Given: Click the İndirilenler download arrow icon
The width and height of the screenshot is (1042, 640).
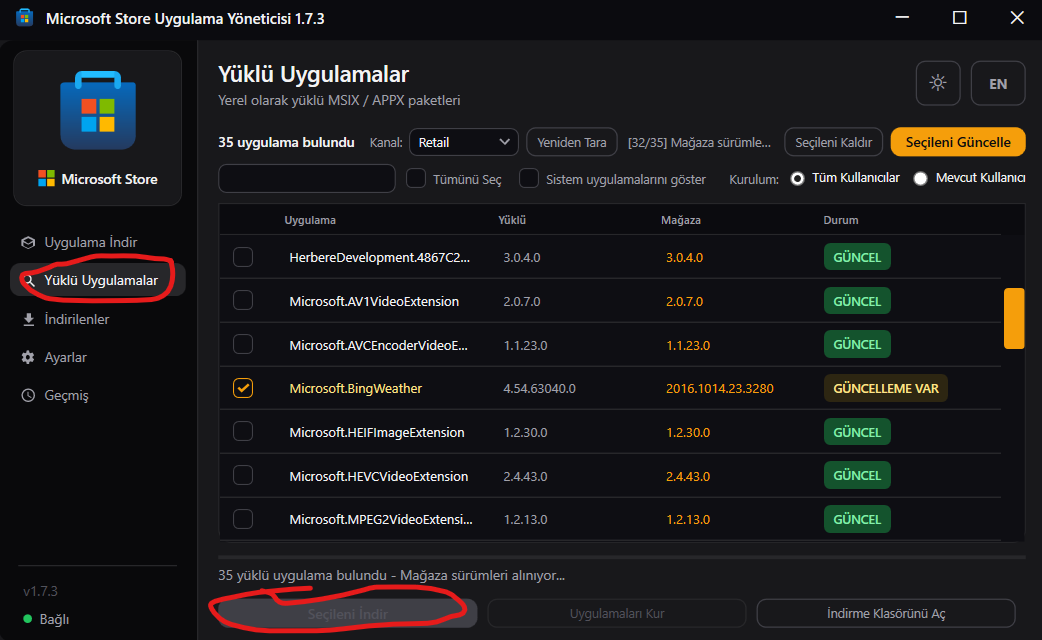Looking at the screenshot, I should point(28,320).
